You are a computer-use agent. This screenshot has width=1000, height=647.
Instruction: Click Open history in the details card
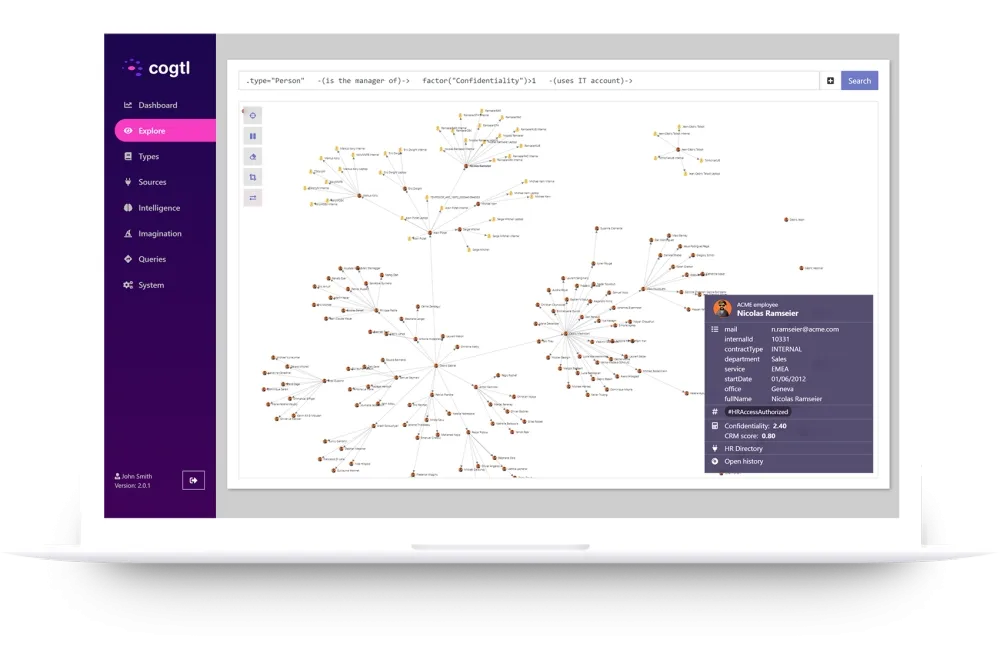coord(743,461)
